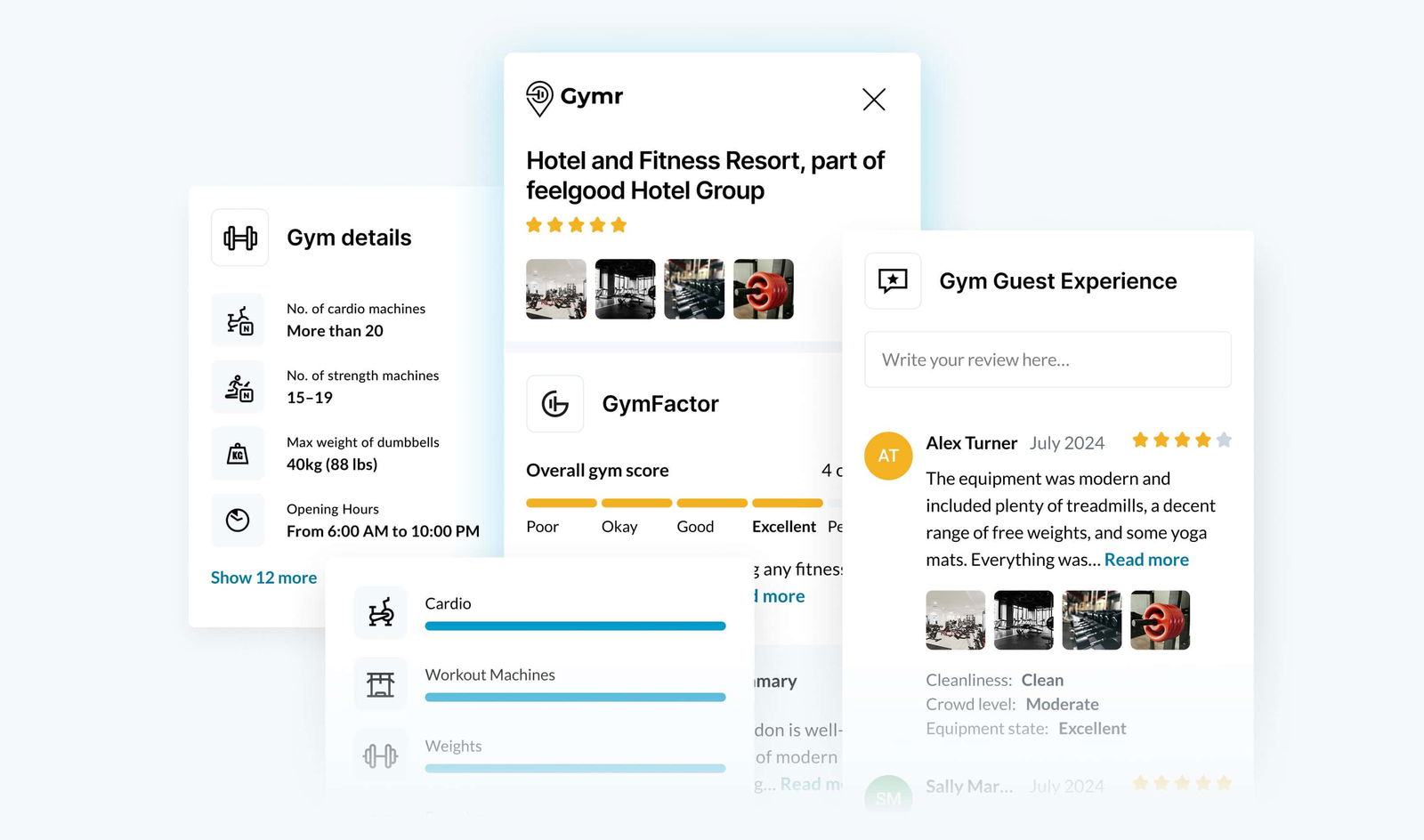Click the Gym Guest Experience review icon
This screenshot has width=1424, height=840.
coord(893,281)
